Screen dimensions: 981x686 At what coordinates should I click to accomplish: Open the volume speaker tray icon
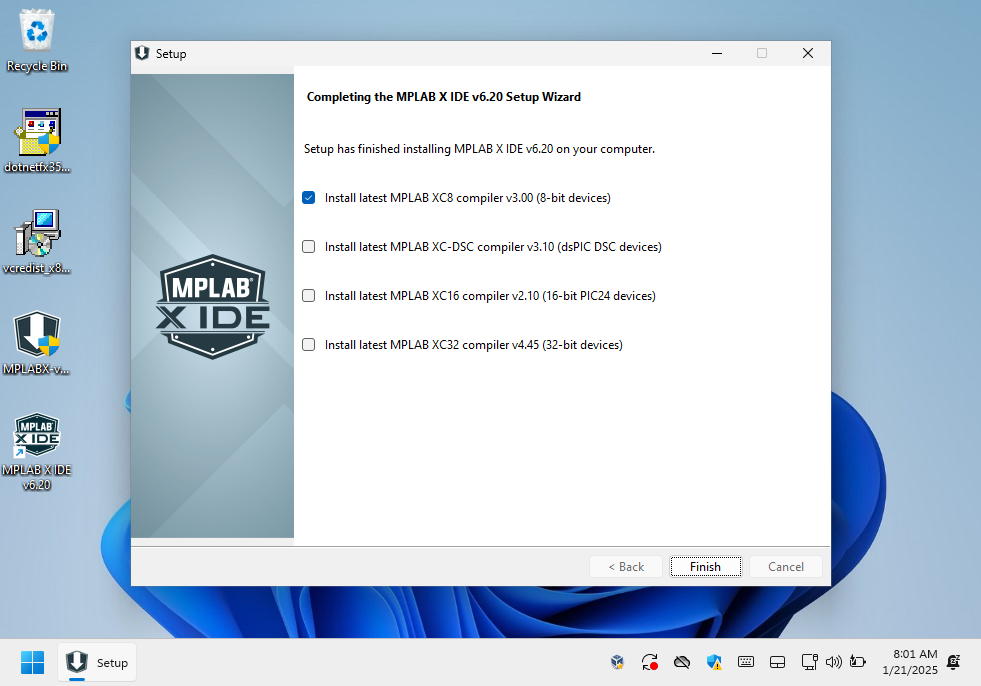point(833,662)
